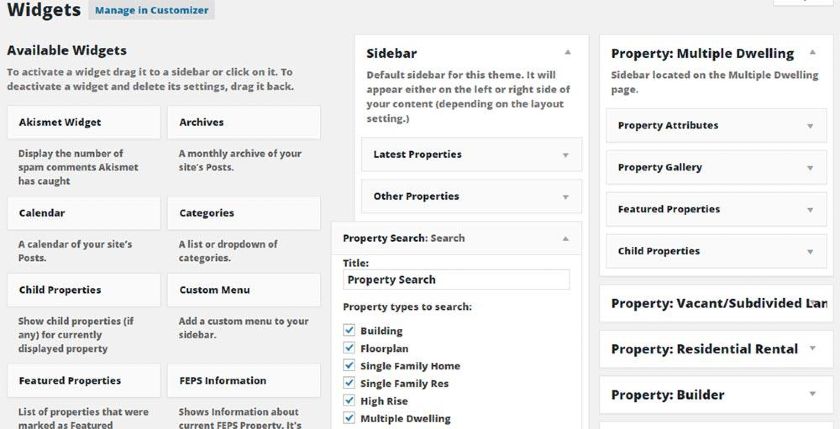This screenshot has height=429, width=840.
Task: Toggle the High Rise checkbox
Action: point(349,400)
